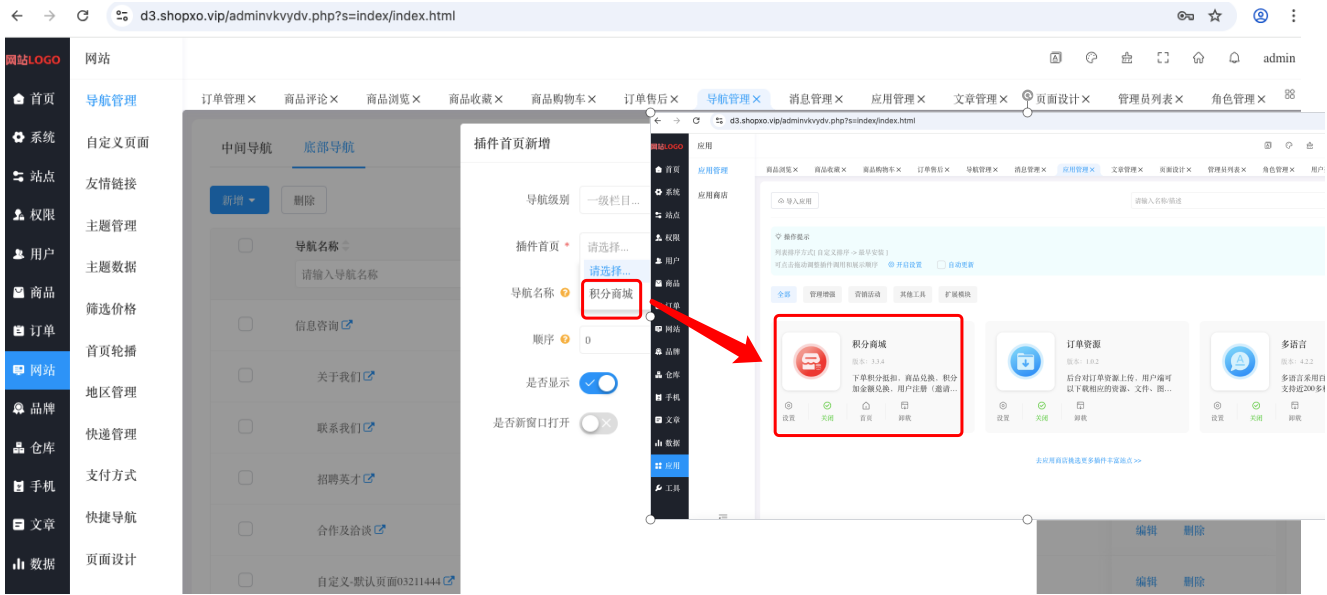Click the orange help icon next to 顺序
The width and height of the screenshot is (1327, 595).
(565, 339)
